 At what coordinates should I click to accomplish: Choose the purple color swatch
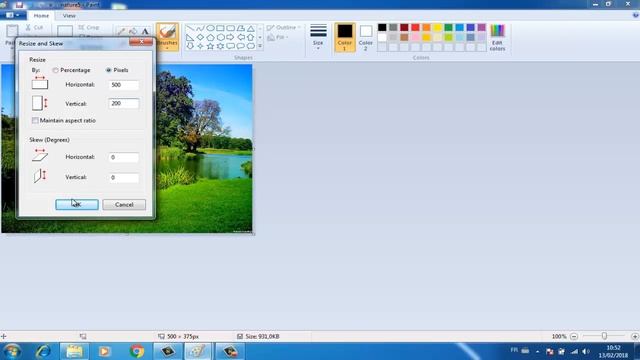(x=482, y=27)
